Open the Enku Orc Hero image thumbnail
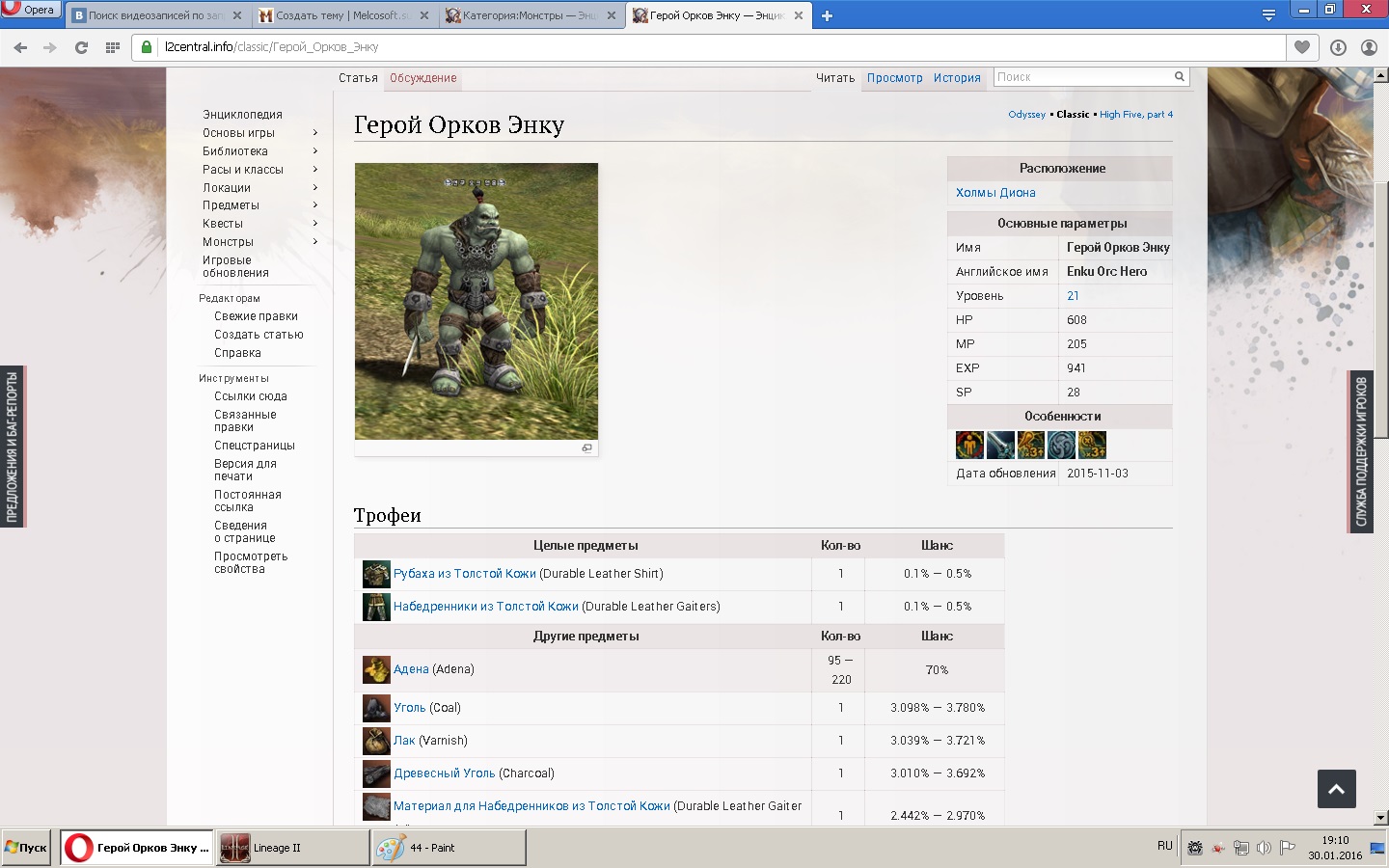1389x868 pixels. point(477,301)
